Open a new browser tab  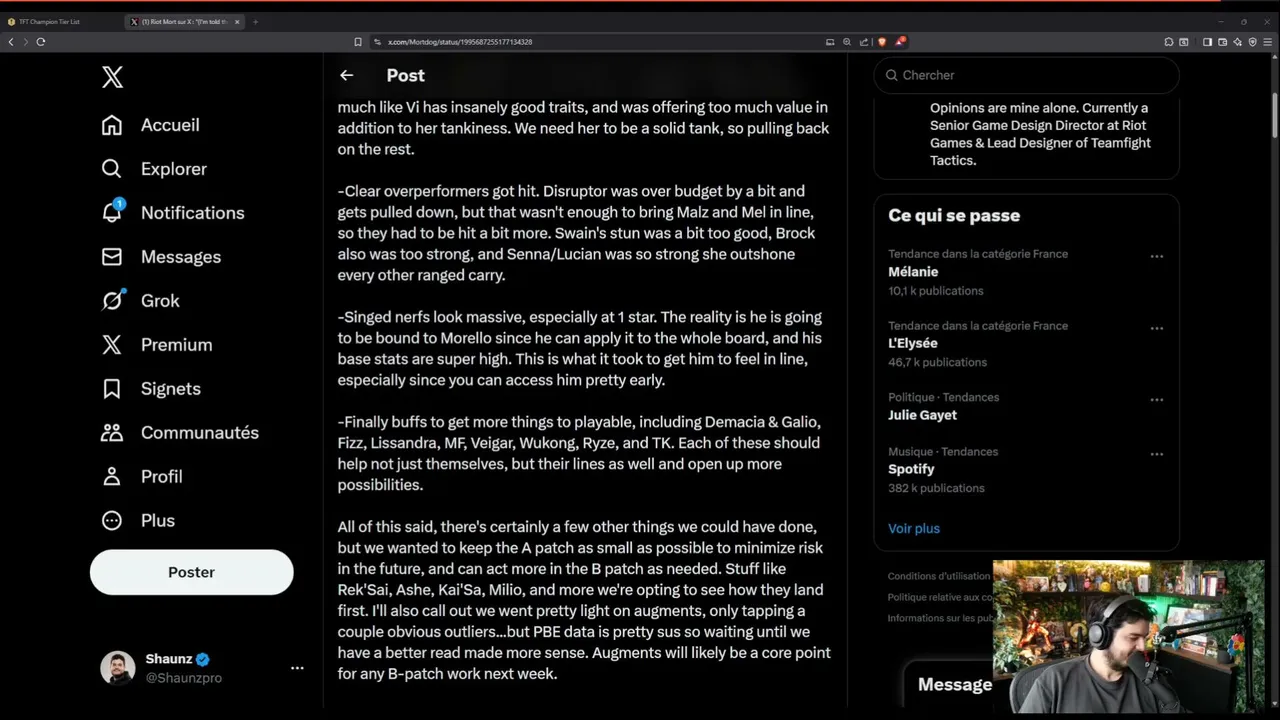coord(255,21)
